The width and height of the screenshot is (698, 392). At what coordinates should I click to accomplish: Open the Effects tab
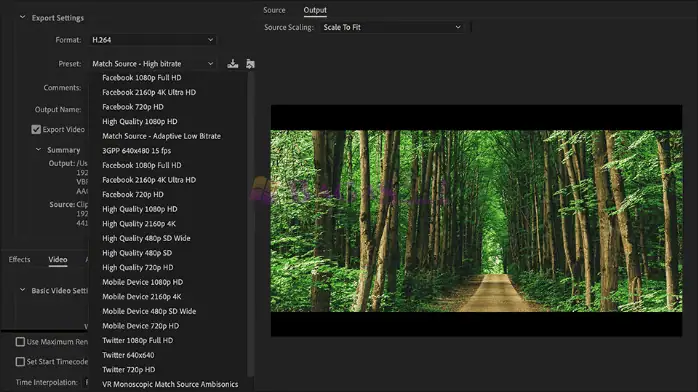[20, 259]
